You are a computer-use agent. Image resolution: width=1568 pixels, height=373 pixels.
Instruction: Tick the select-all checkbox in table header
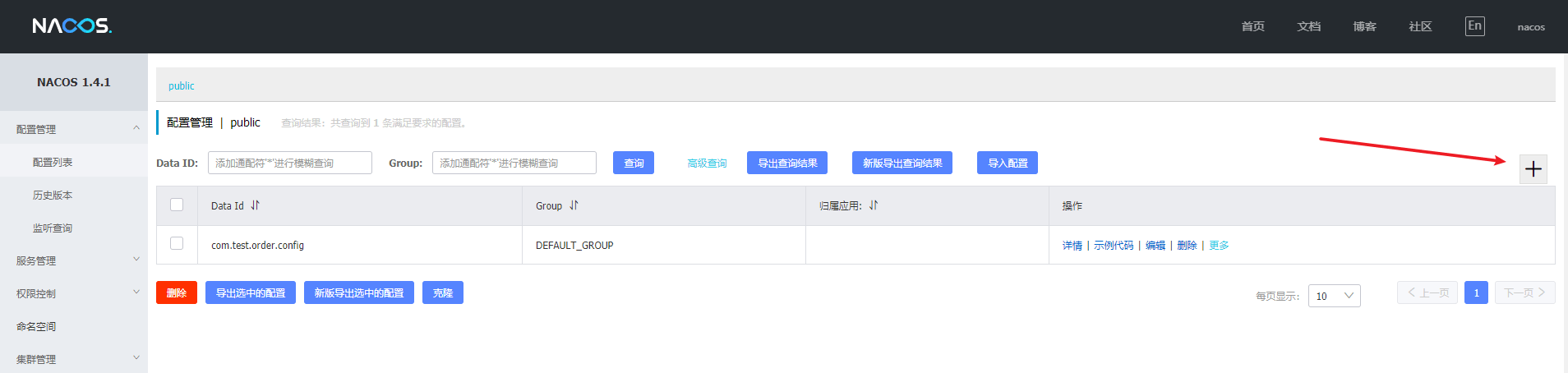click(177, 205)
